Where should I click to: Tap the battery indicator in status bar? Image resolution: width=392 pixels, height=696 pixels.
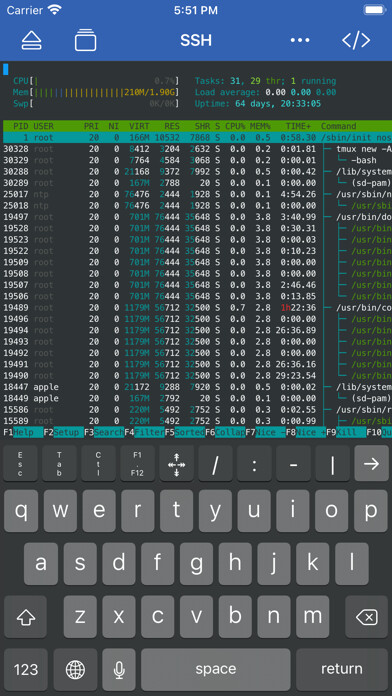point(374,10)
